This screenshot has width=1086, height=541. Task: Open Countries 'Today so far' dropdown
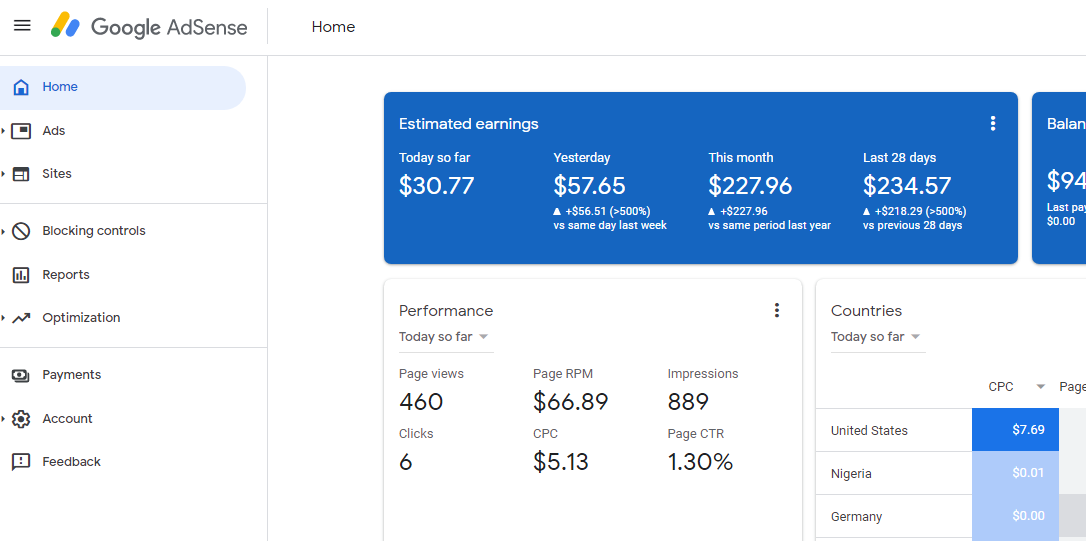pyautogui.click(x=877, y=337)
